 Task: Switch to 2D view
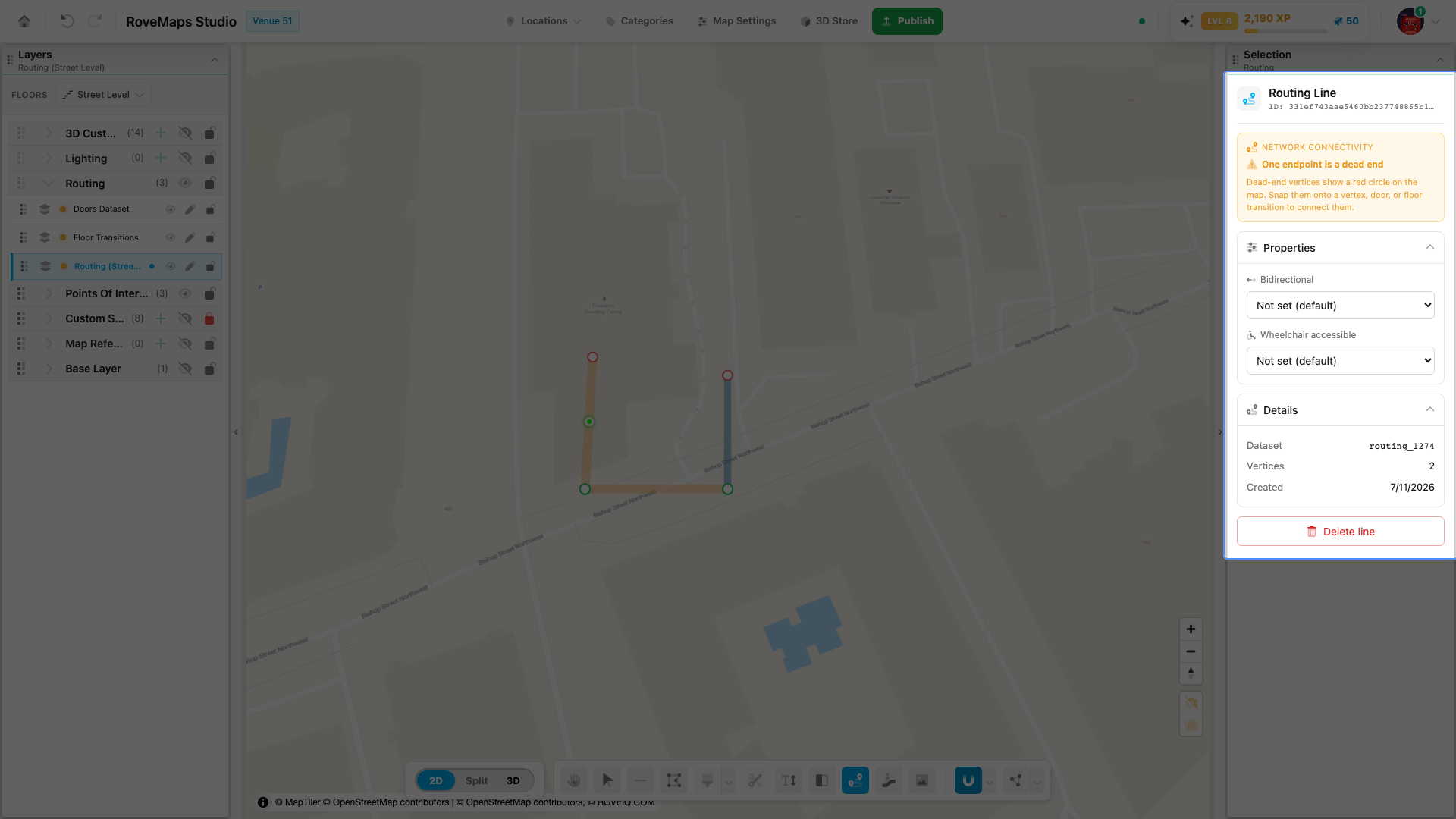(x=436, y=780)
